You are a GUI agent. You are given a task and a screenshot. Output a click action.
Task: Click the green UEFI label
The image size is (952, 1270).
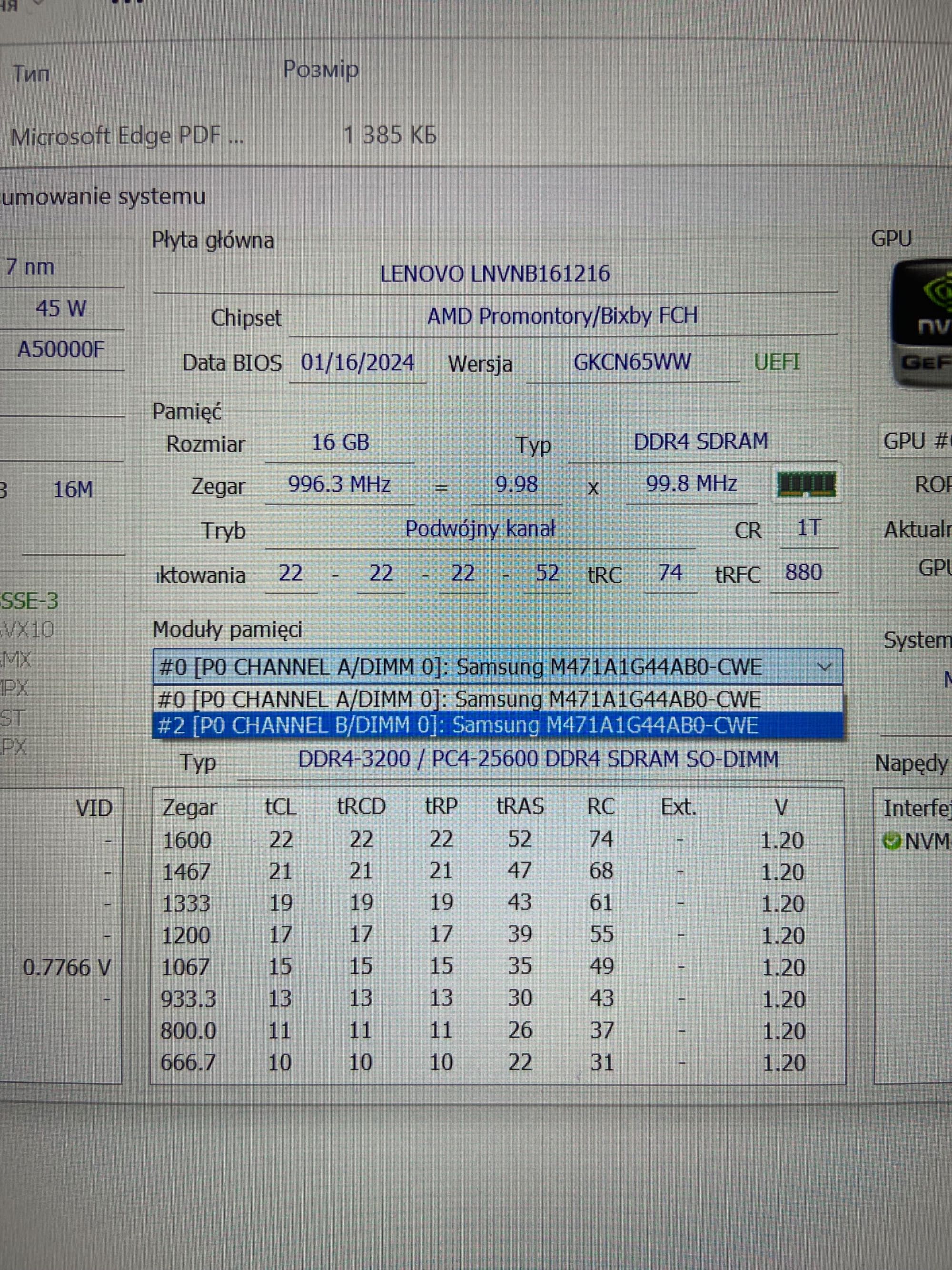tap(776, 362)
